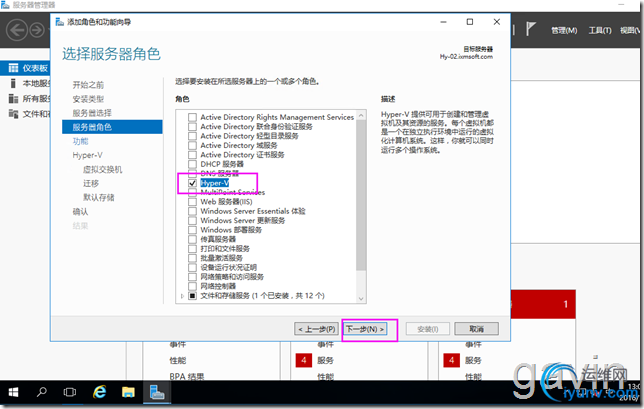Screen dimensions: 644x409
Task: Check the Windows 部署服务 role
Action: 192,230
